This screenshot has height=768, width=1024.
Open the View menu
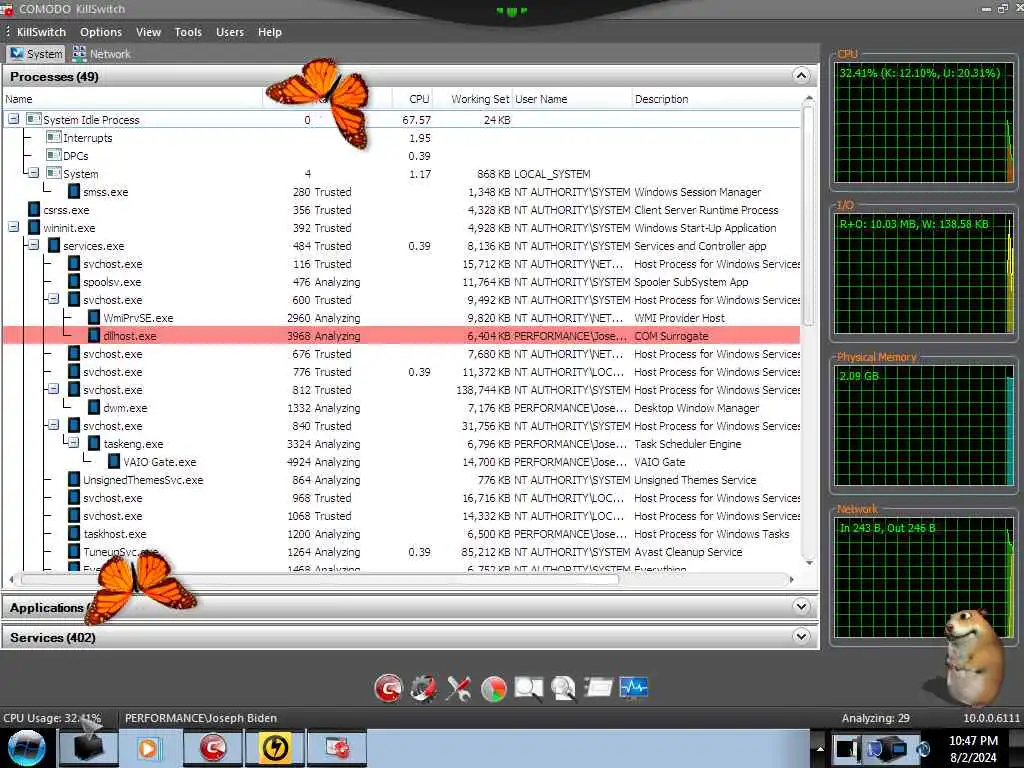(148, 32)
